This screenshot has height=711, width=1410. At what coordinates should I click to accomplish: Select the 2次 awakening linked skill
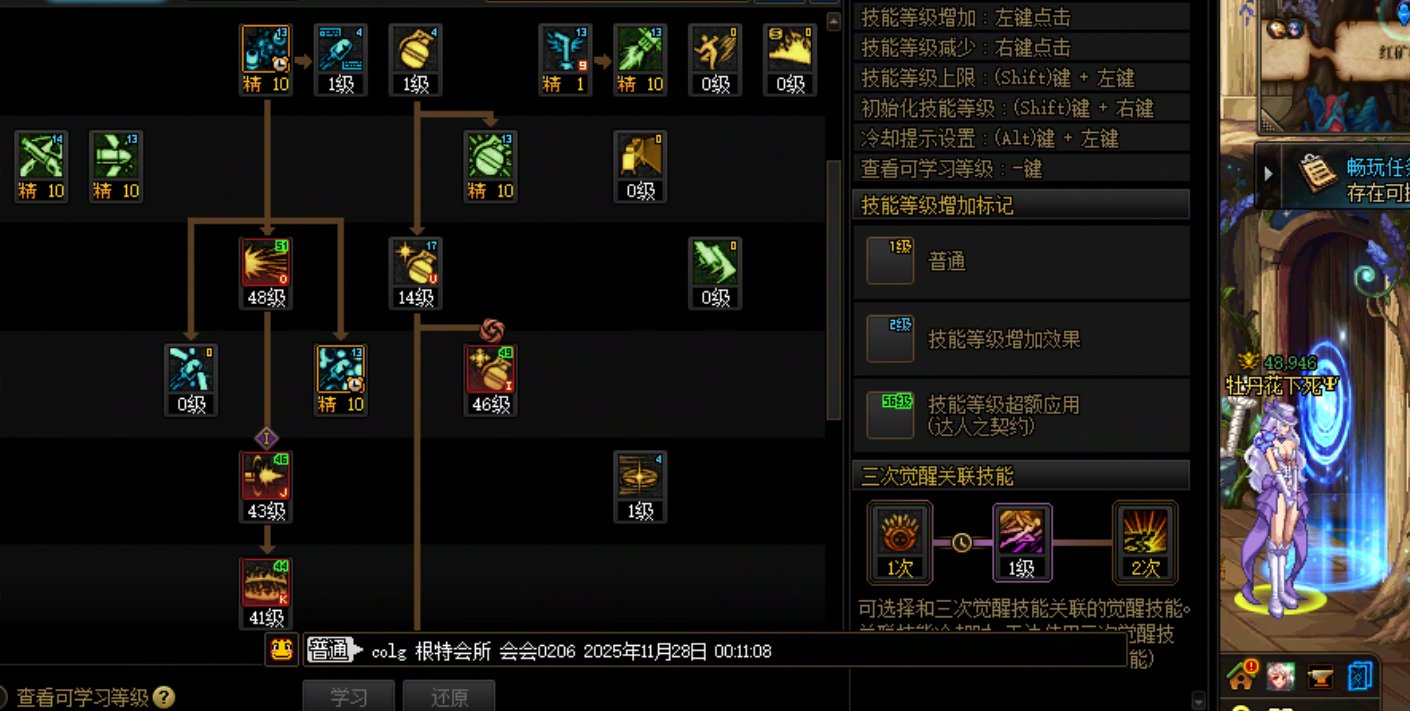[1145, 542]
